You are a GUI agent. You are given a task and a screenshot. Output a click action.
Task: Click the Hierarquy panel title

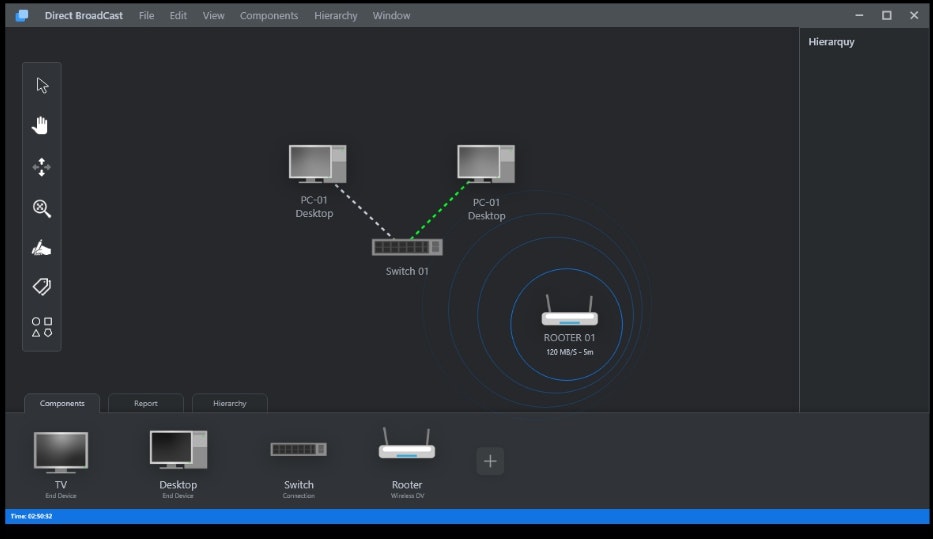coord(831,42)
